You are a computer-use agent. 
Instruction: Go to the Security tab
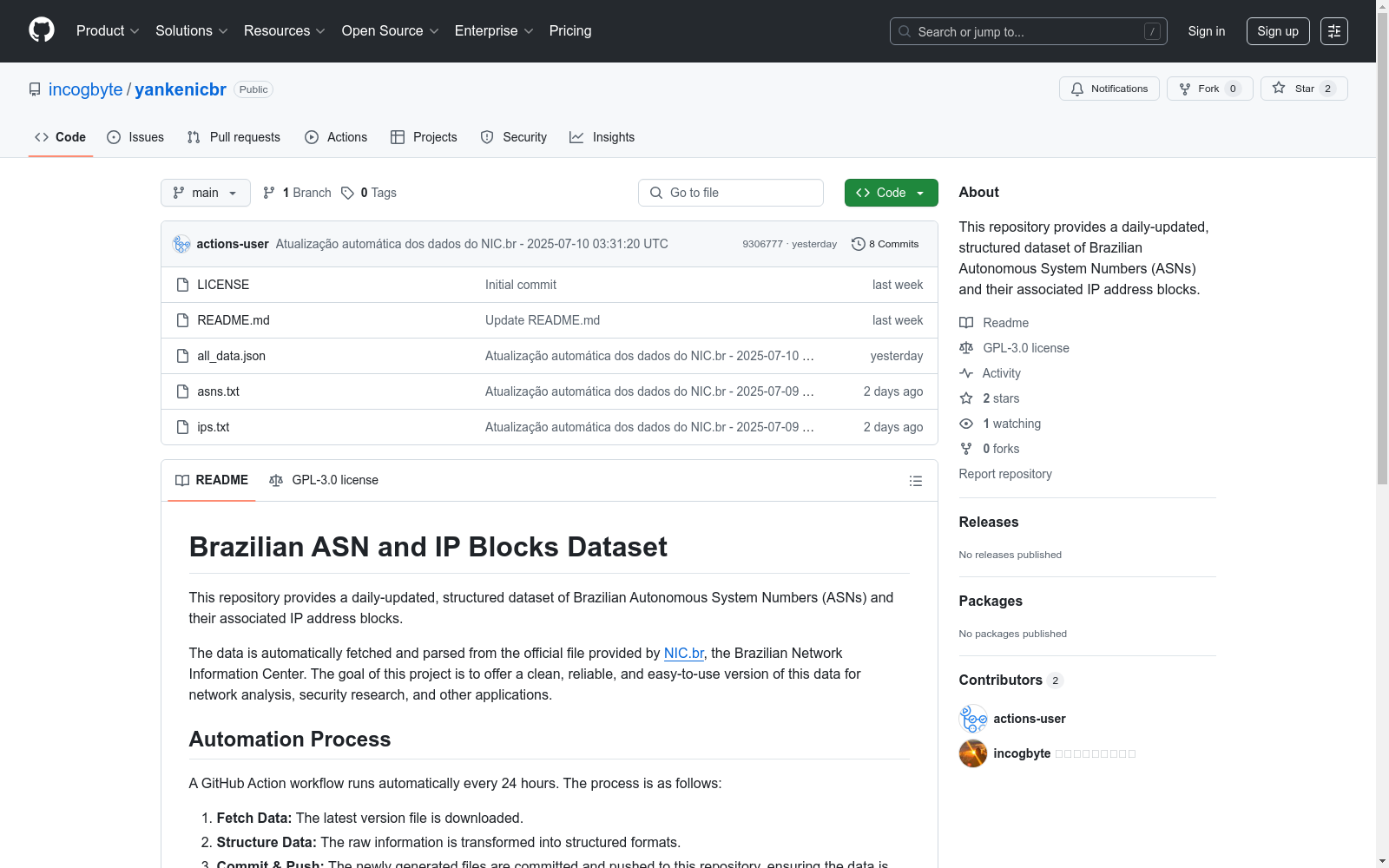[x=514, y=137]
